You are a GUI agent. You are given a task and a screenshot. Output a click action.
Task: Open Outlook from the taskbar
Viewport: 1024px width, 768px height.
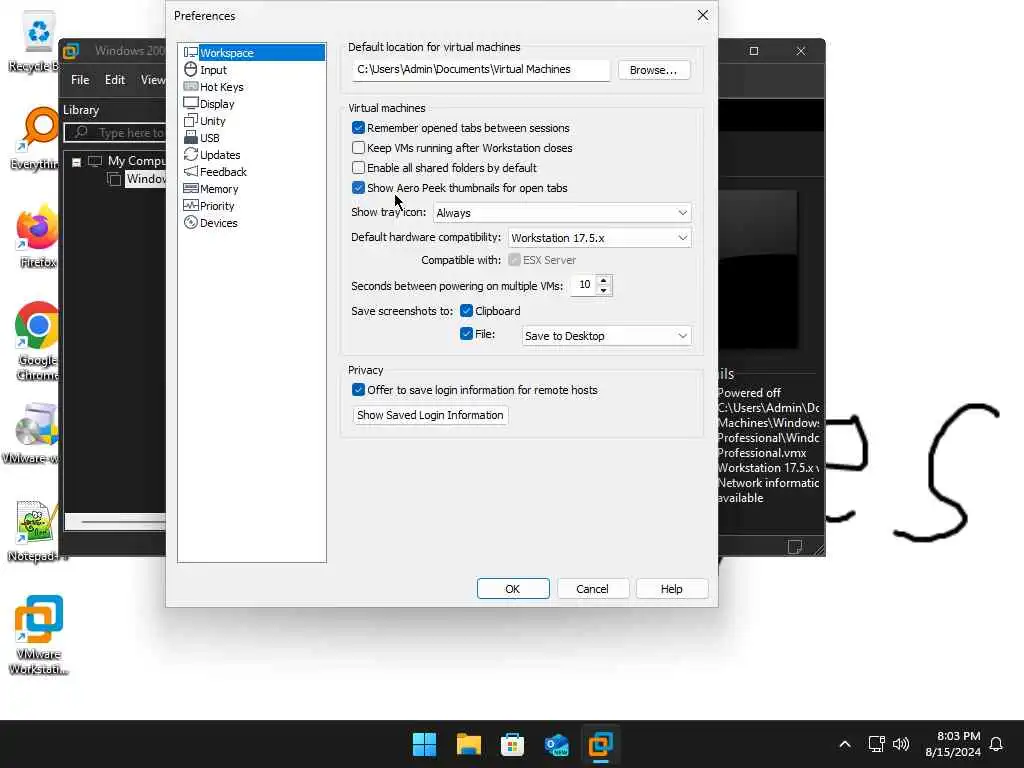click(x=556, y=744)
